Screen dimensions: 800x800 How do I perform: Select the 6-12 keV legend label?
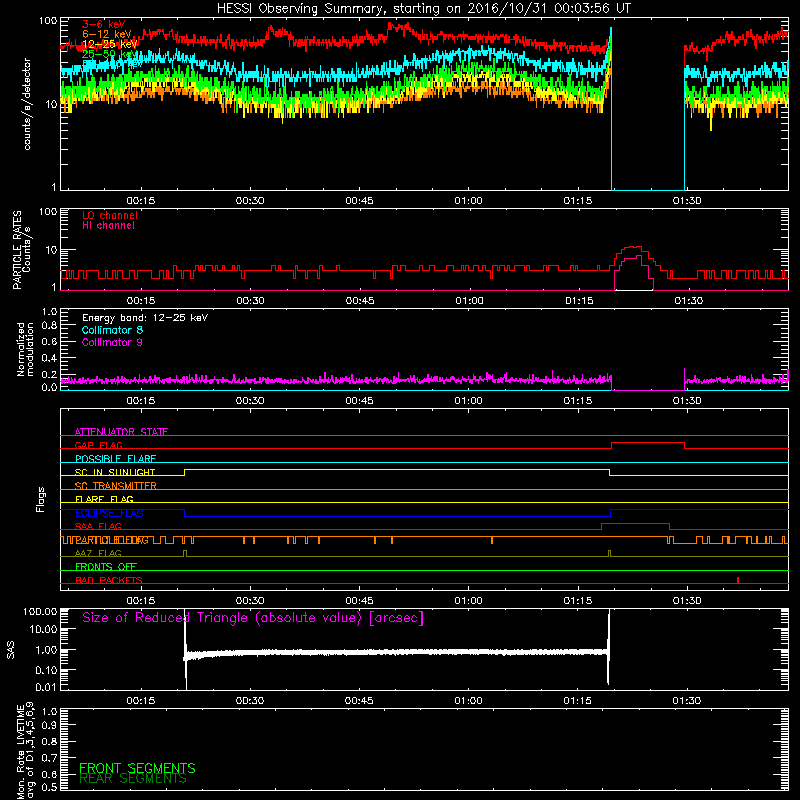pyautogui.click(x=107, y=34)
